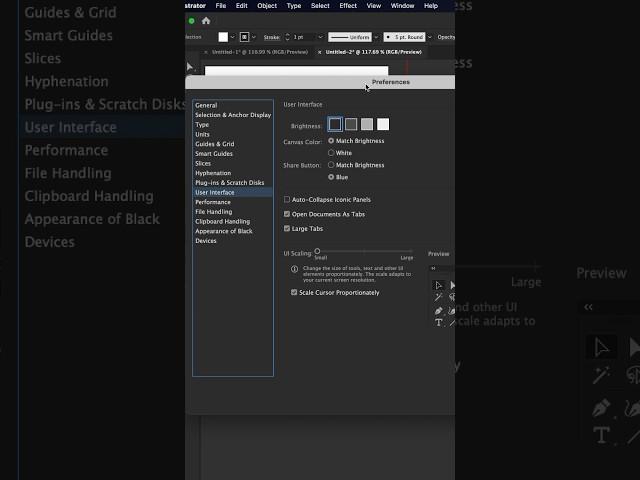Choose the darkest Brightness swatch

(335, 124)
